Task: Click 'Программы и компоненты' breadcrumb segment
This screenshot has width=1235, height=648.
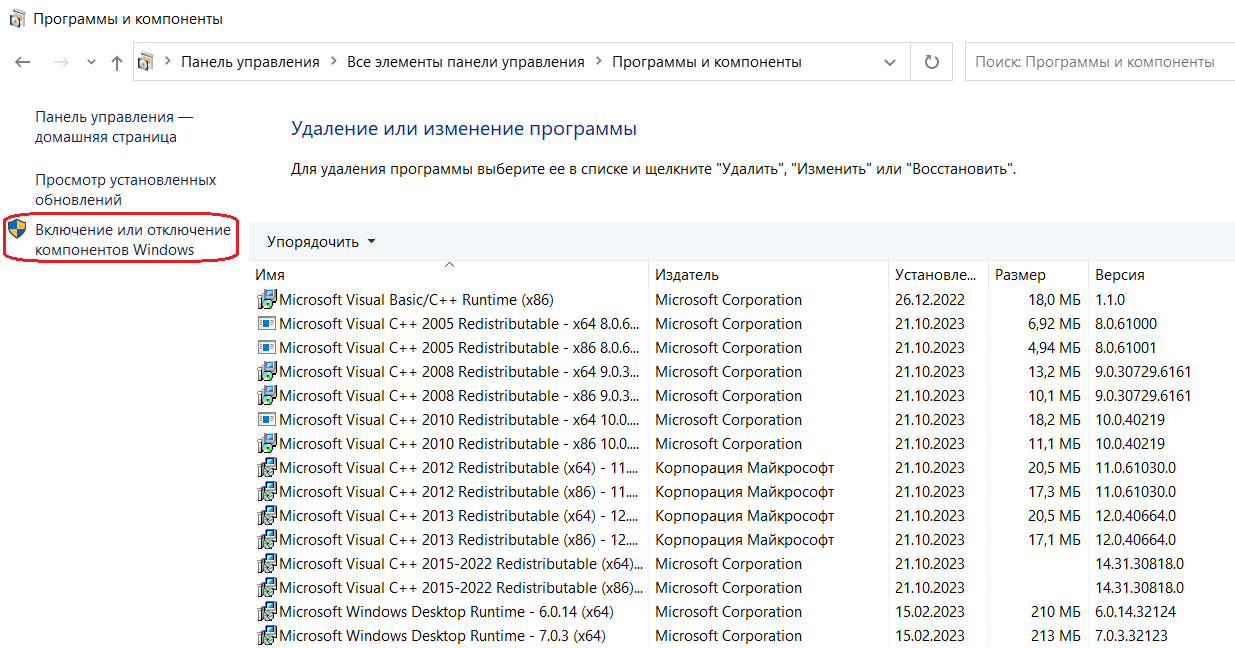Action: (707, 62)
